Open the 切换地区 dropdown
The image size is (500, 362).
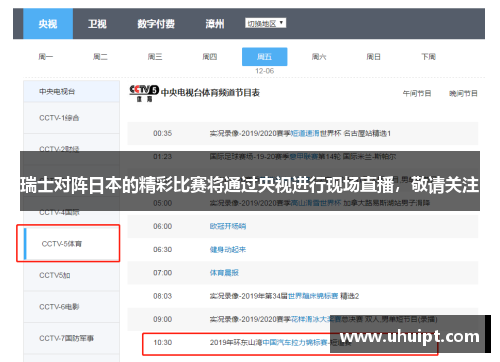(266, 23)
